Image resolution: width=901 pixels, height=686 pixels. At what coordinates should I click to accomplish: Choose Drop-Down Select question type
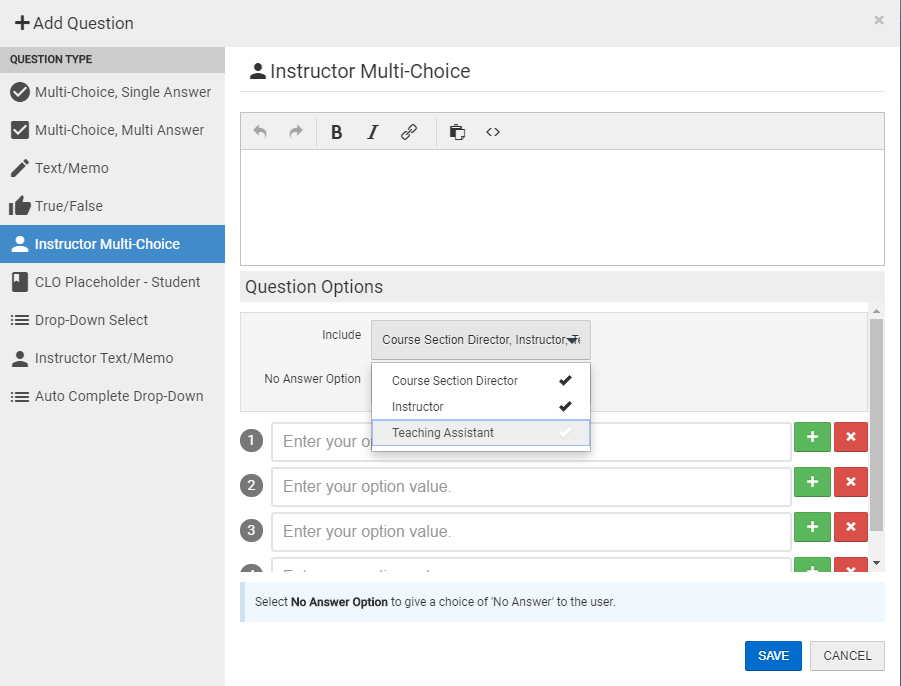click(112, 320)
